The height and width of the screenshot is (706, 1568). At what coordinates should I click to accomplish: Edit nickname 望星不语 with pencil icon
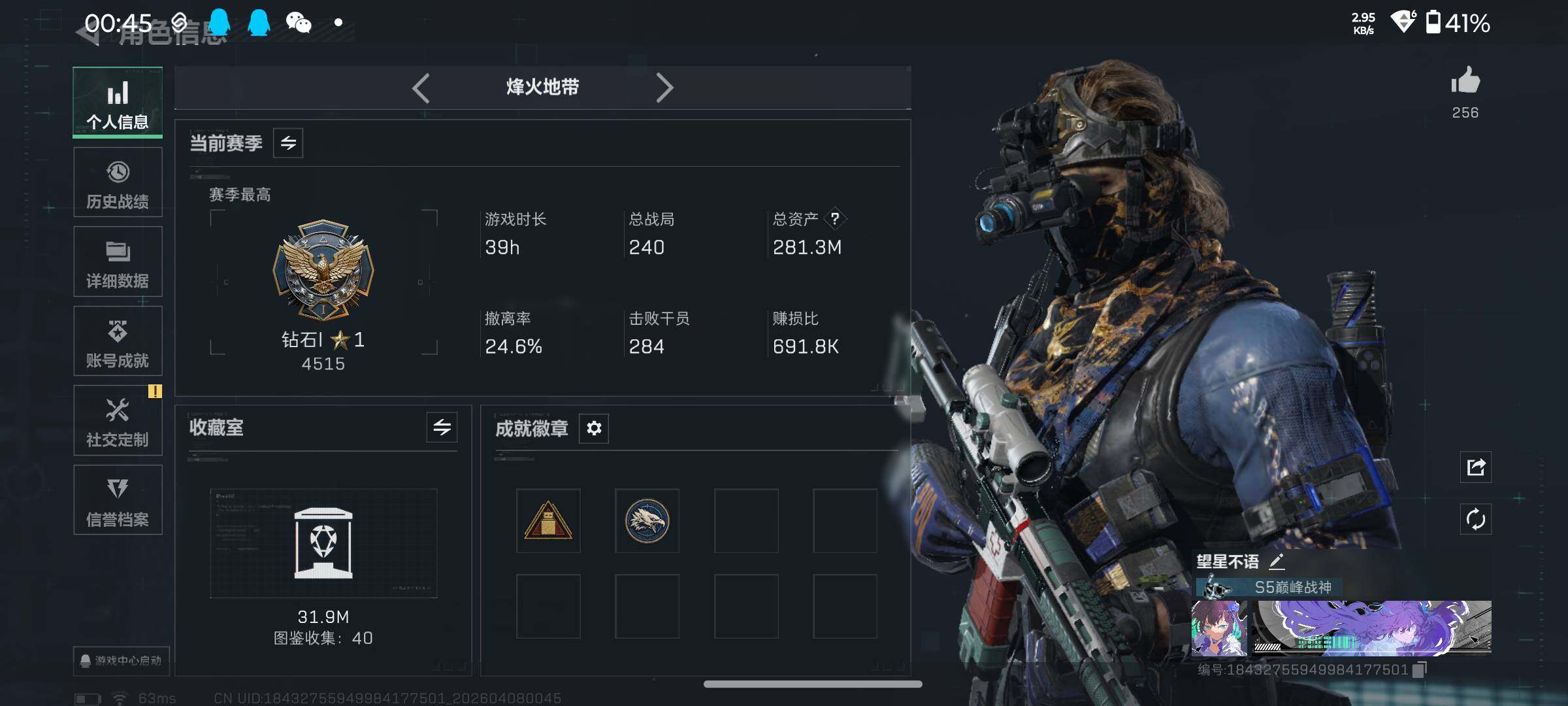pyautogui.click(x=1277, y=561)
